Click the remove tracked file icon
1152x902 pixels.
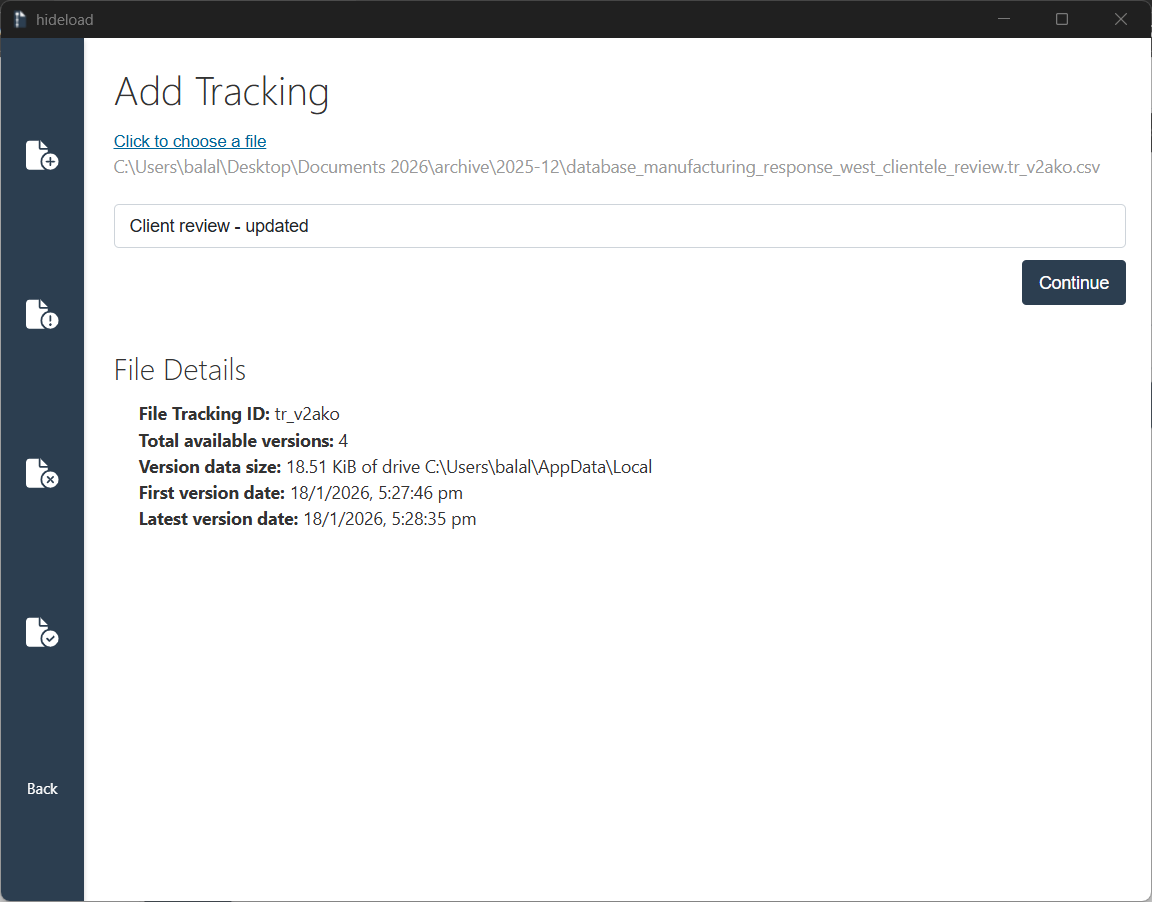click(x=41, y=473)
